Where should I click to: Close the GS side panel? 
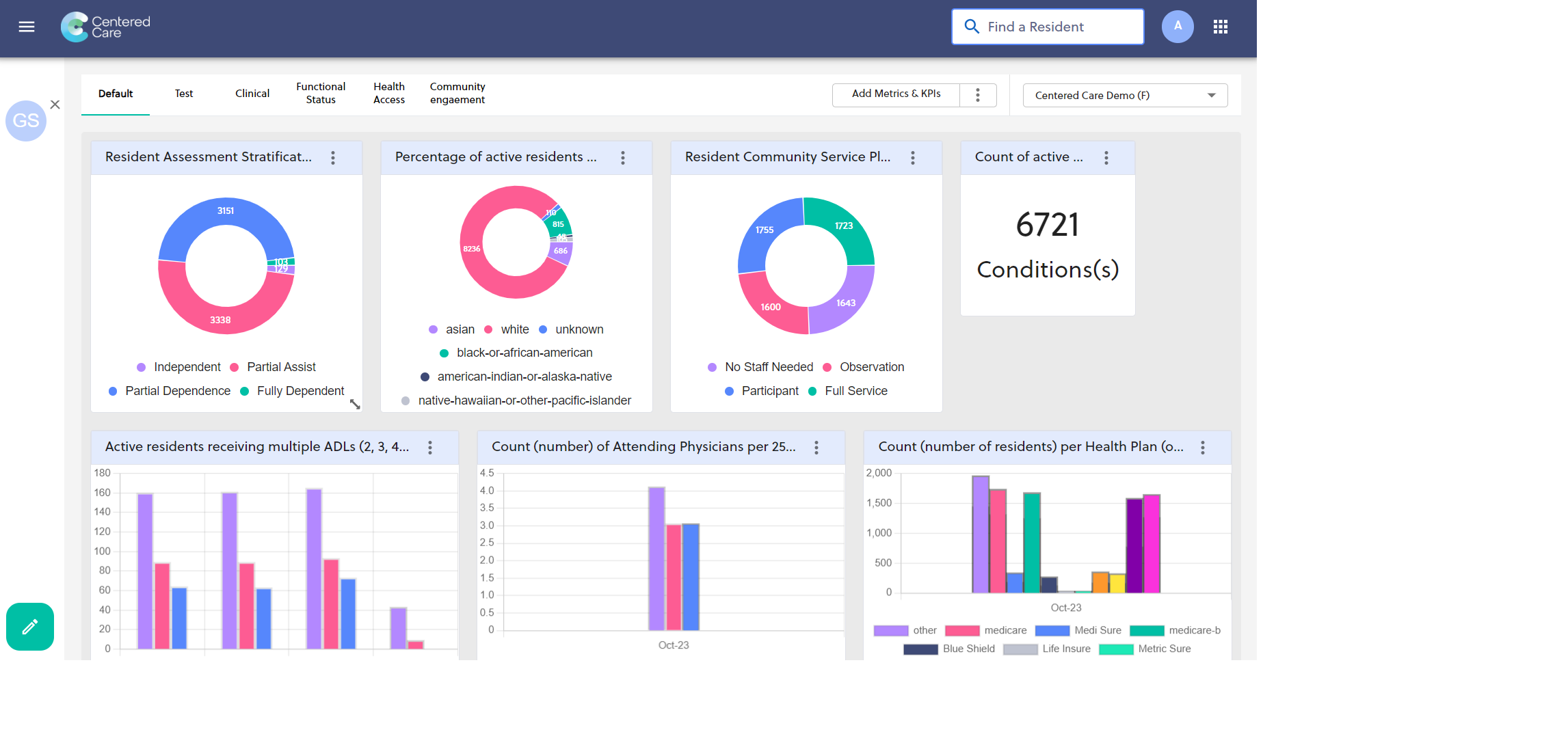[55, 105]
